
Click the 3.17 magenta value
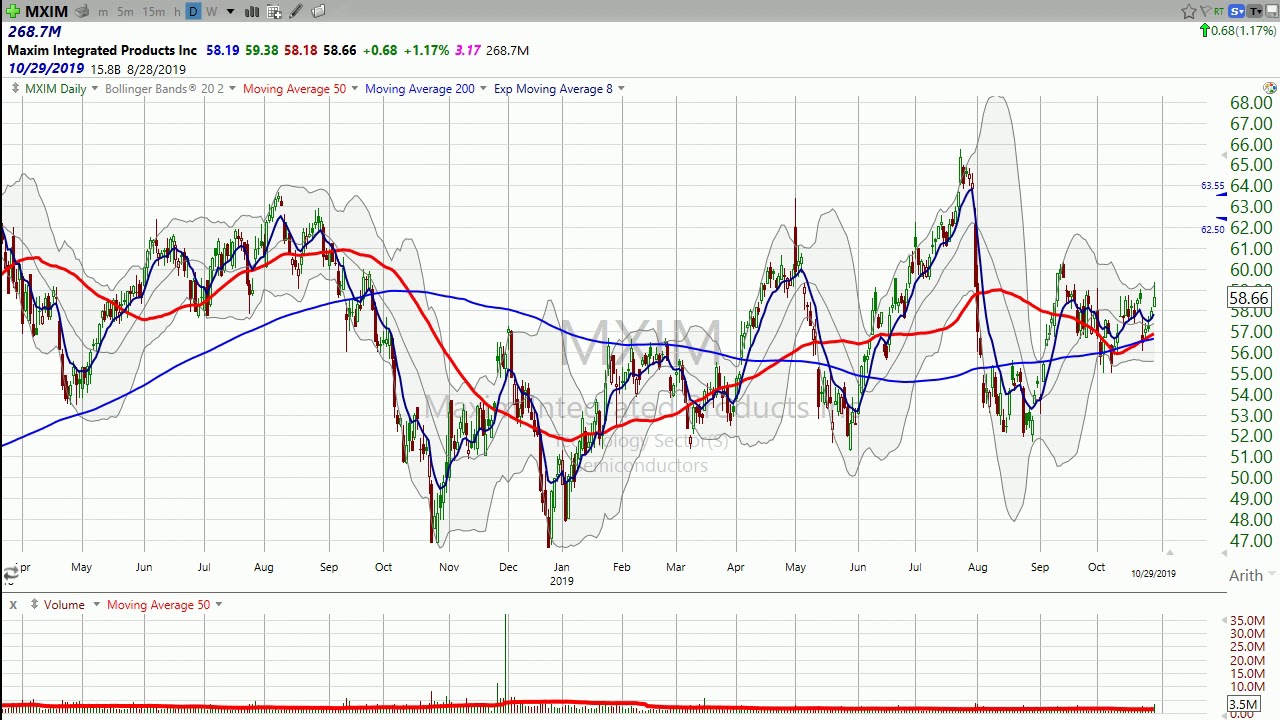tap(467, 50)
